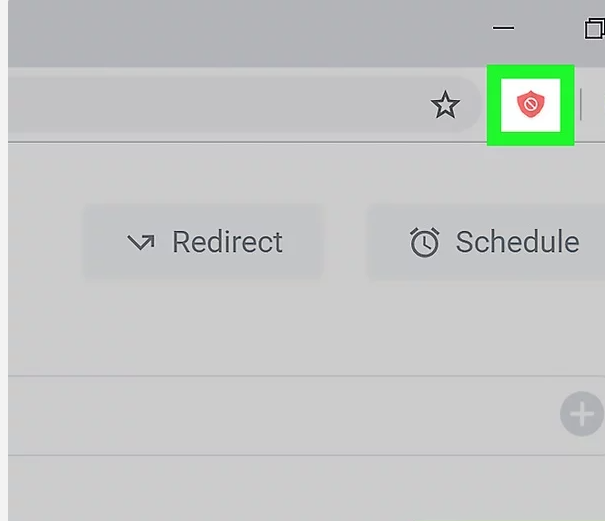This screenshot has width=605, height=521.
Task: Open the Schedule settings button
Action: (485, 242)
